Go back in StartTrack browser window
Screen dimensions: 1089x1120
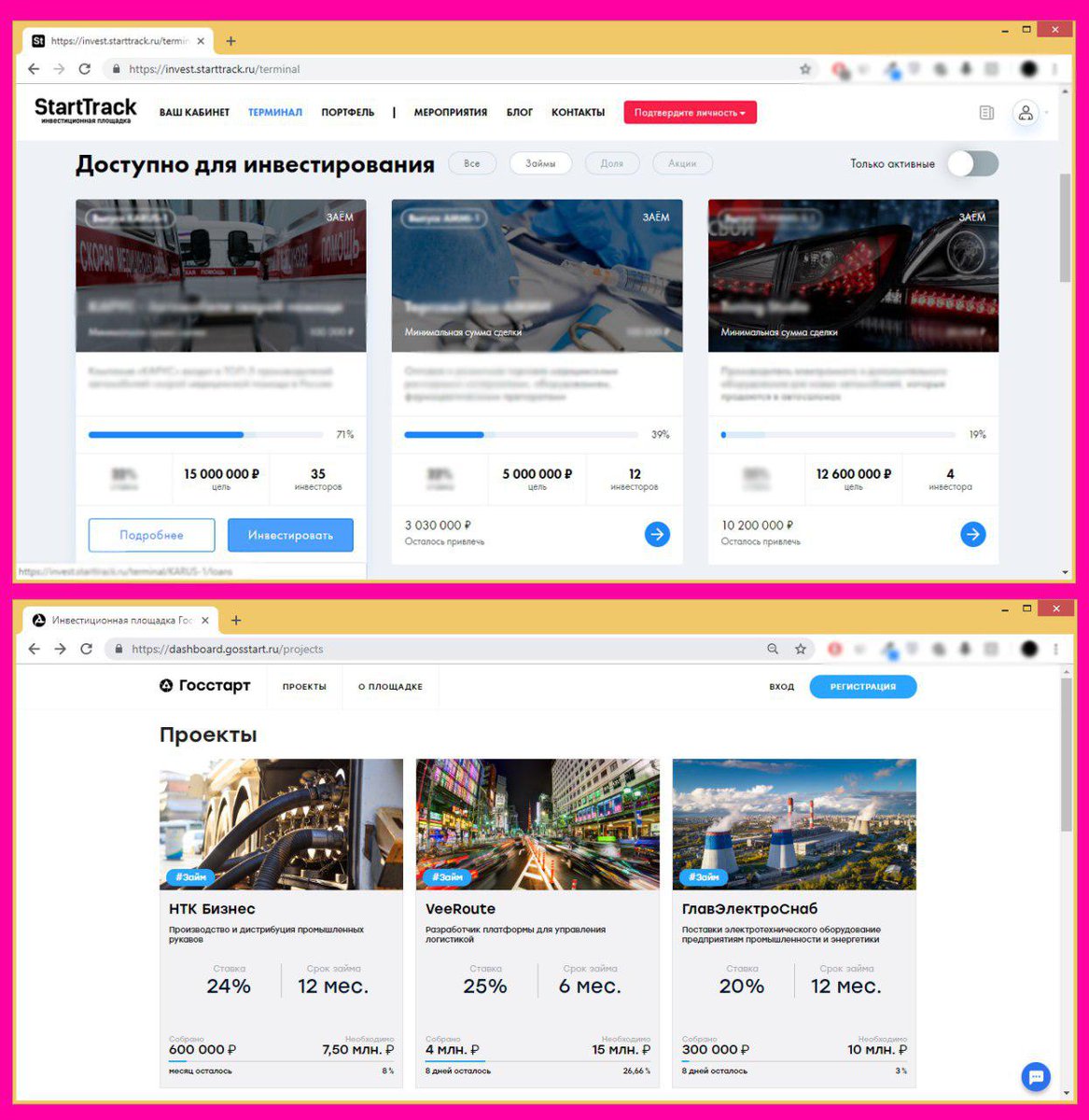pos(34,69)
